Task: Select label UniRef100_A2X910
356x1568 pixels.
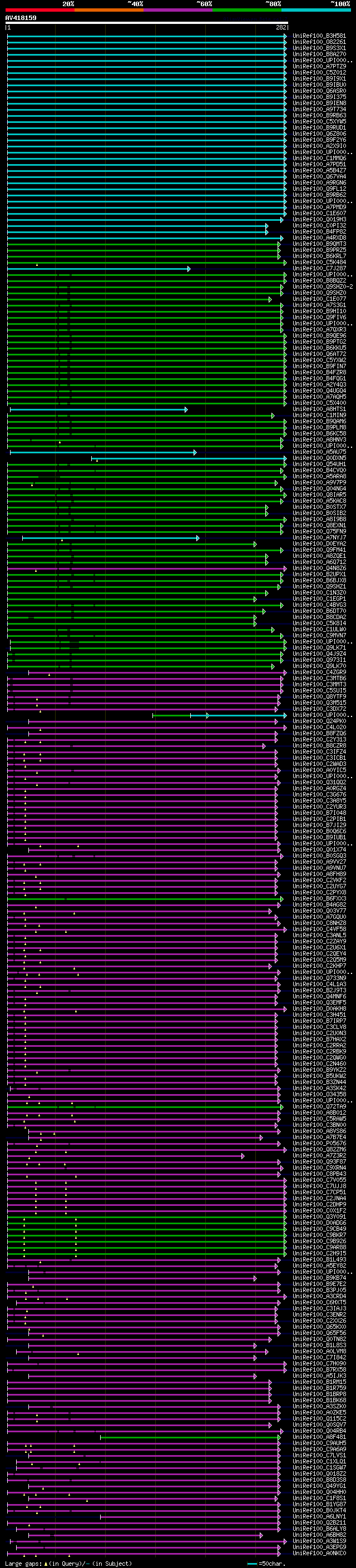Action: click(x=319, y=146)
